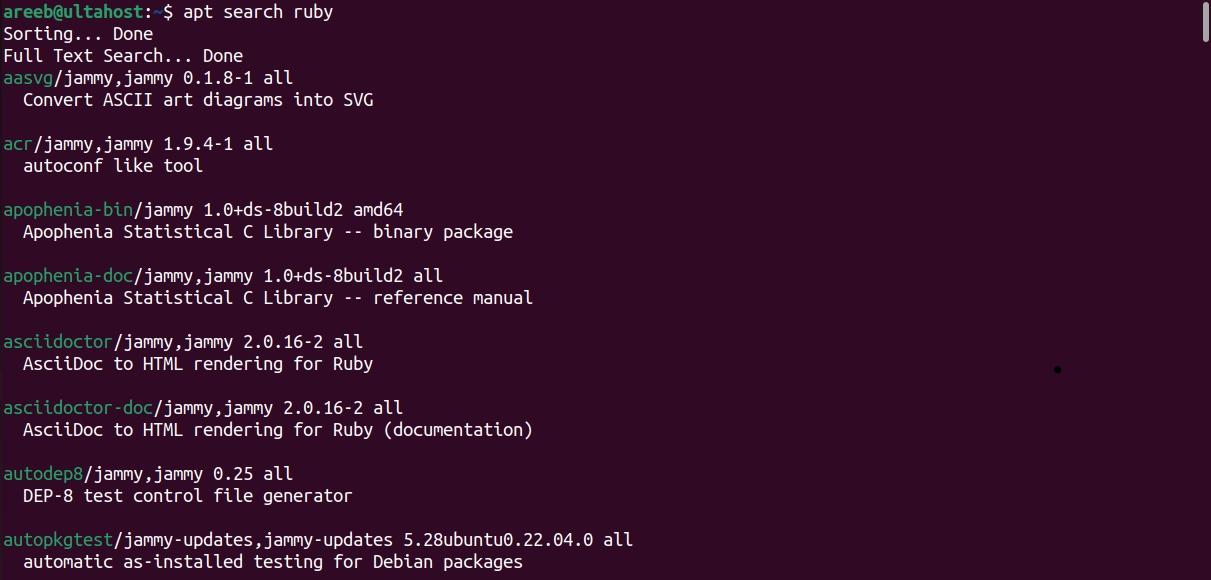Click the aasvg package name

28,78
